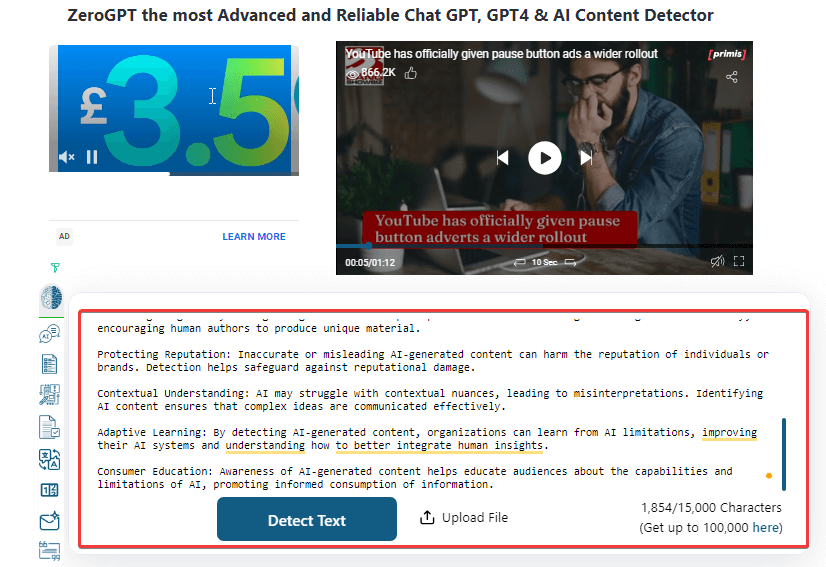Image resolution: width=826 pixels, height=567 pixels.
Task: Play the YouTube pause ads video
Action: click(544, 157)
